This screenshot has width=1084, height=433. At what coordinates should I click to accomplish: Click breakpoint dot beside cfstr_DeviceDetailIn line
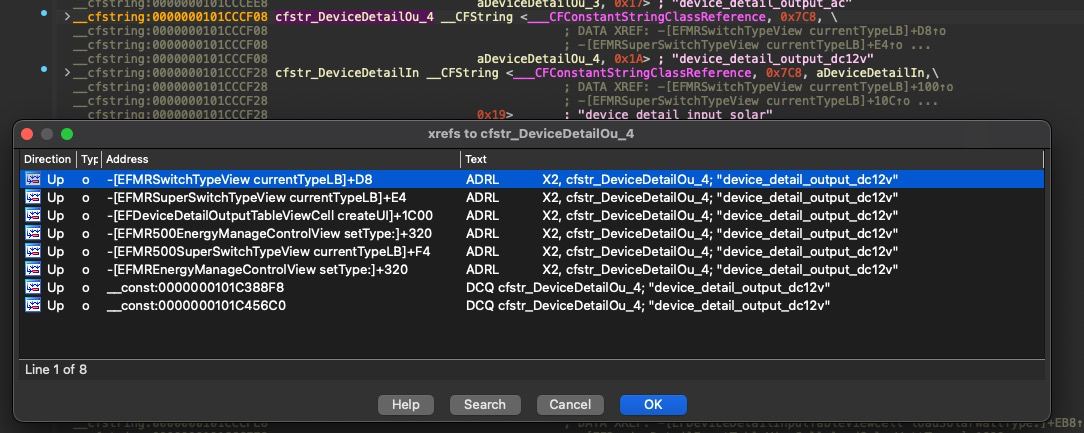(44, 69)
